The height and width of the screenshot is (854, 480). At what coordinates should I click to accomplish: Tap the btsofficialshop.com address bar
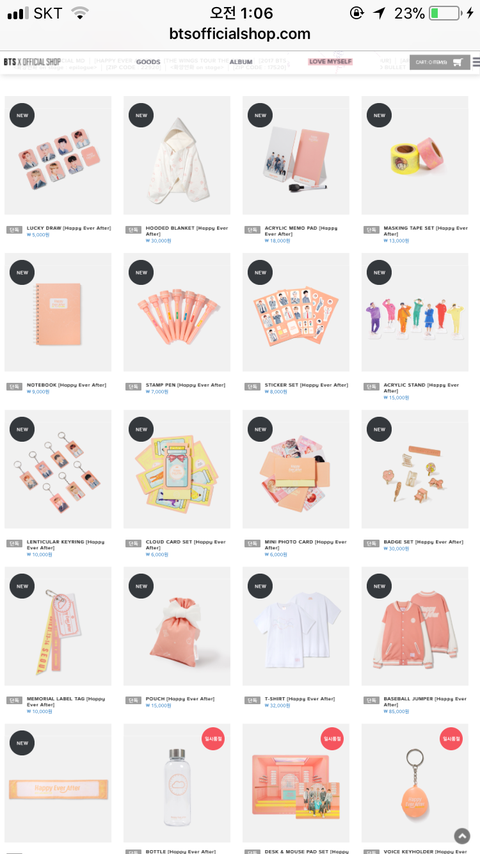pyautogui.click(x=240, y=34)
